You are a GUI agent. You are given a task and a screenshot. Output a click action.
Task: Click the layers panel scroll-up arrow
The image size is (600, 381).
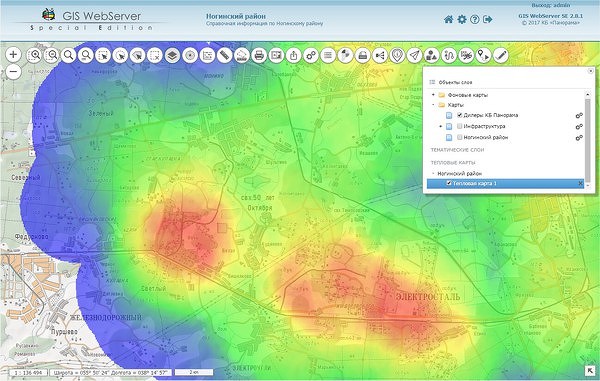pos(588,94)
